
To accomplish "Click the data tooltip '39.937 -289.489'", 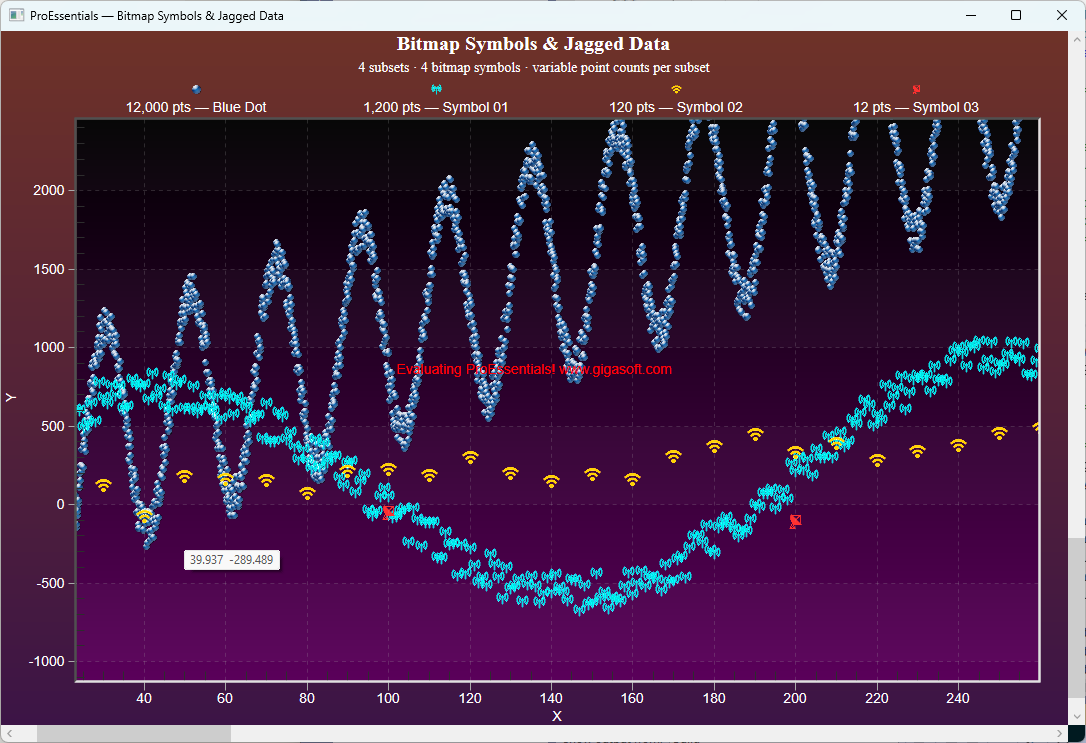I will click(232, 560).
